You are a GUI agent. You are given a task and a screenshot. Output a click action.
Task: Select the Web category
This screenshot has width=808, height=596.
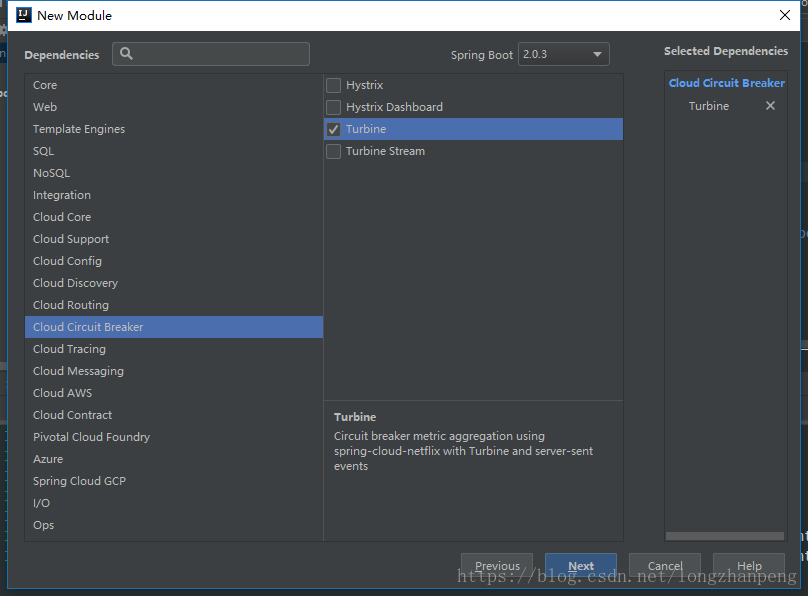174,107
